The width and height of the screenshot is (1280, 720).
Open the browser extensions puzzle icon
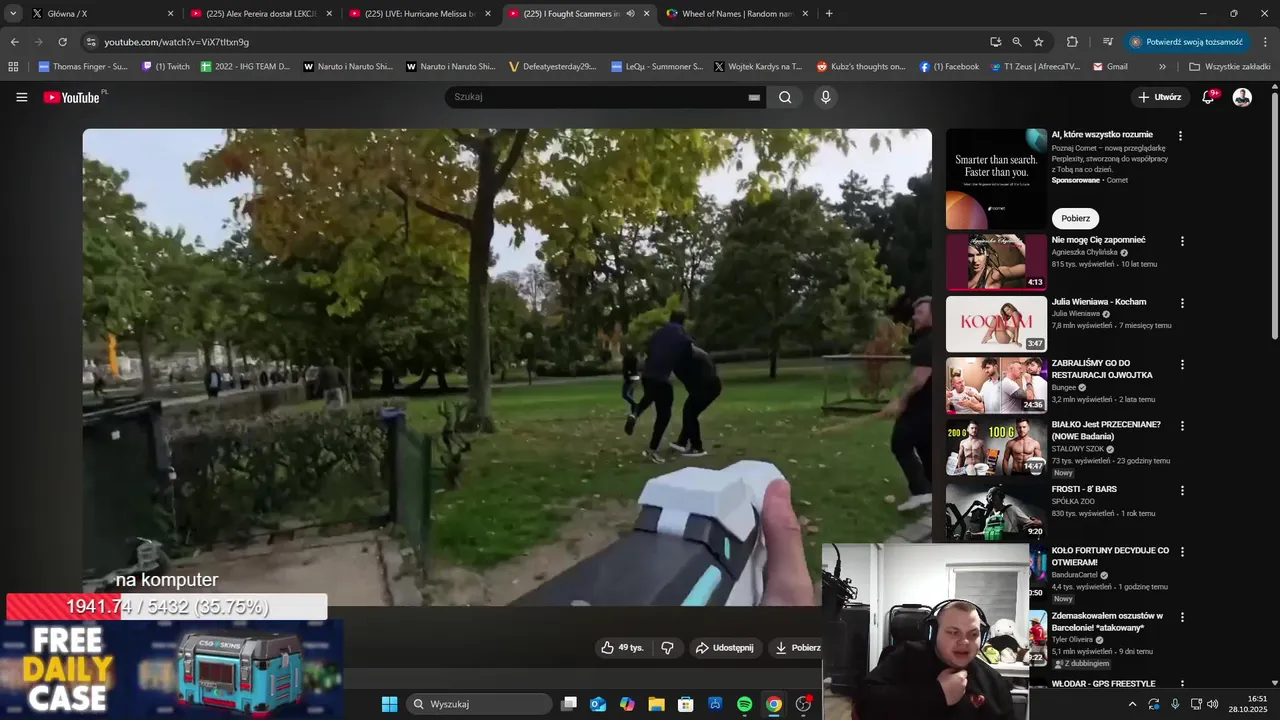coord(1072,42)
